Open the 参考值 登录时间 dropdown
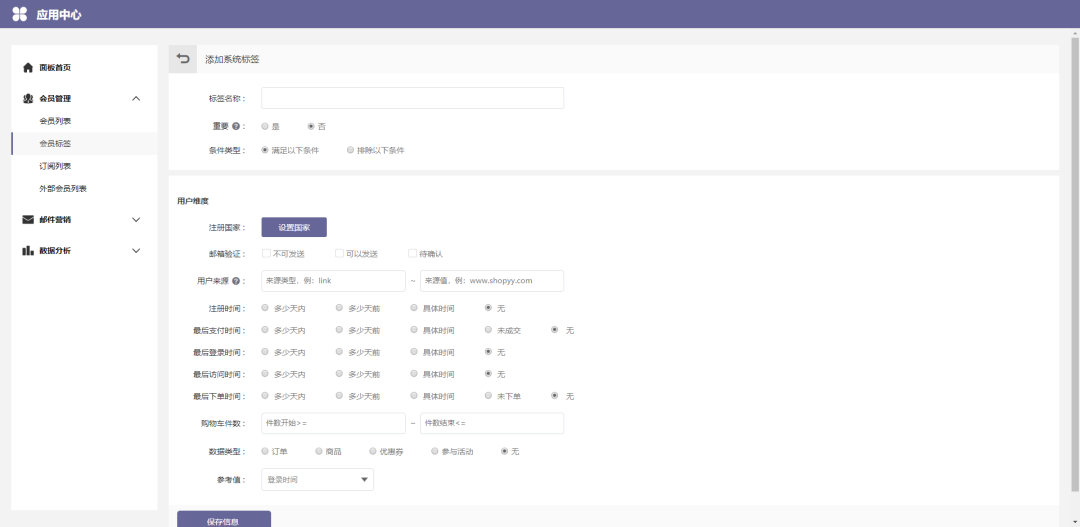Image resolution: width=1080 pixels, height=527 pixels. pyautogui.click(x=317, y=479)
